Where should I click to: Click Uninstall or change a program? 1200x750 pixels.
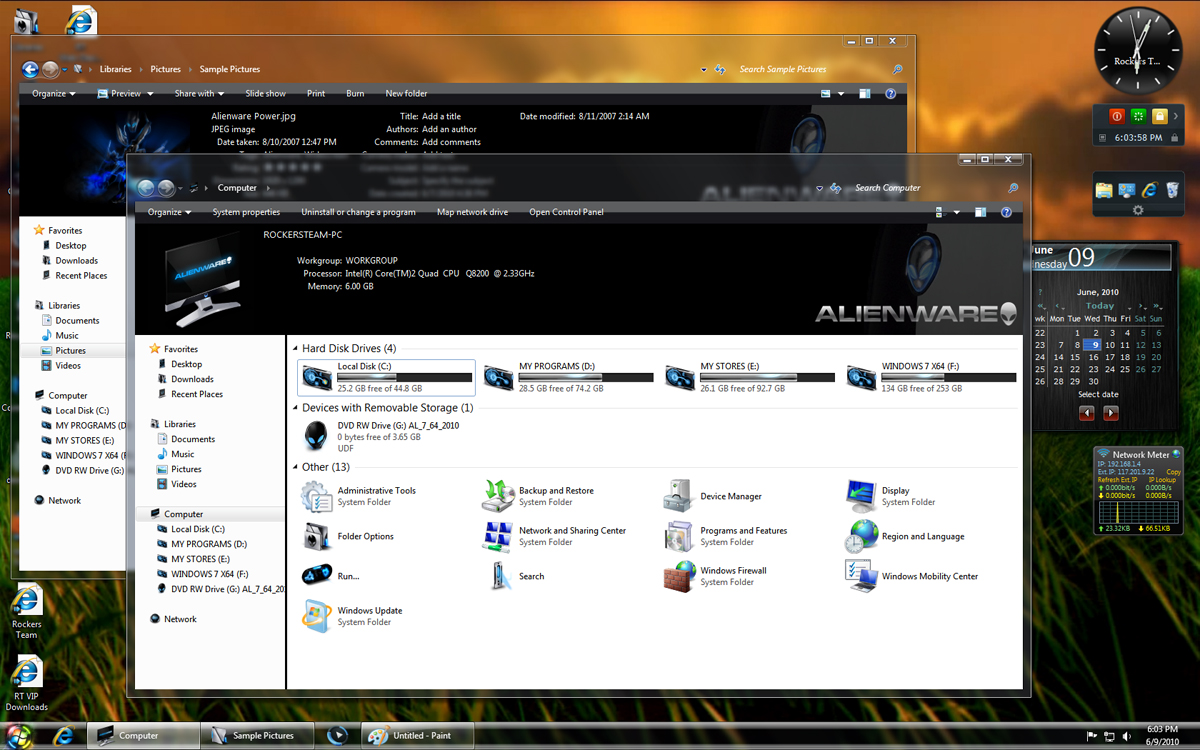[358, 212]
